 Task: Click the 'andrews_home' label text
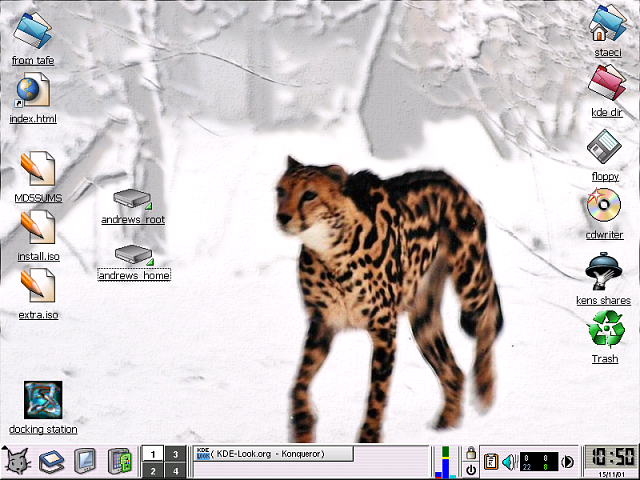(x=134, y=275)
